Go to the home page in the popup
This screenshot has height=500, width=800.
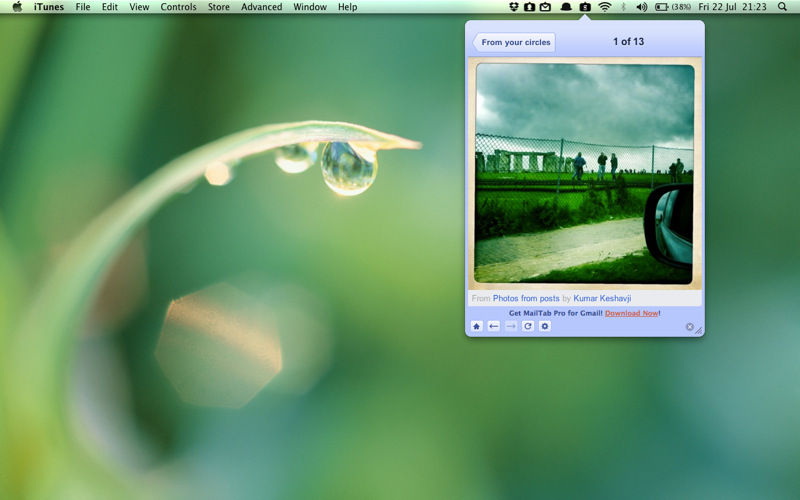point(477,326)
